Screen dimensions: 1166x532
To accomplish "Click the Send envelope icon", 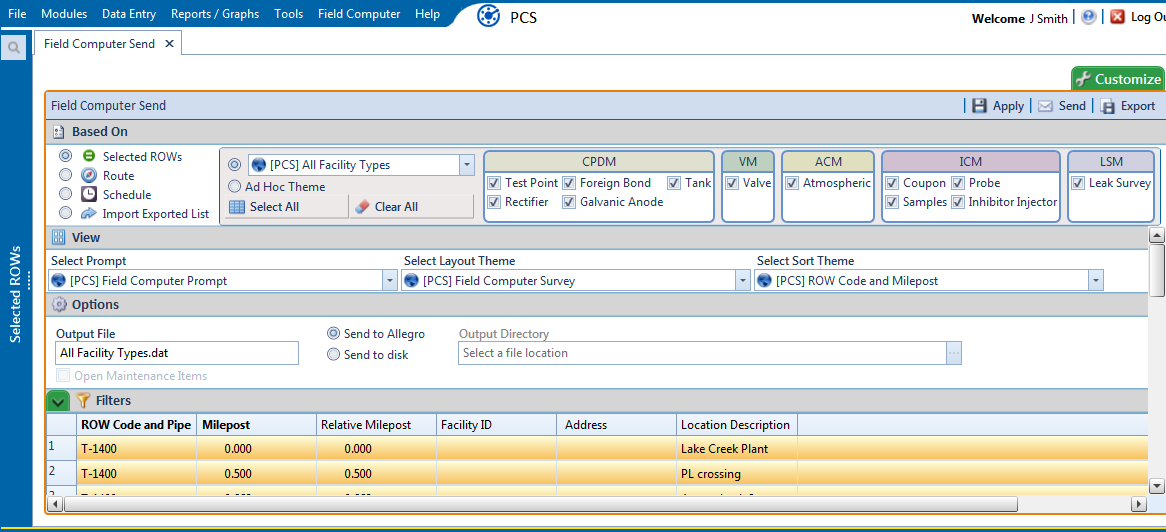I will (x=1045, y=106).
